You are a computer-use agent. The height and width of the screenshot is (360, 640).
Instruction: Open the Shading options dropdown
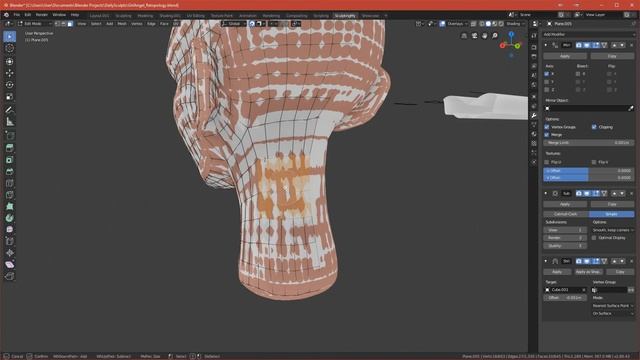pos(515,24)
